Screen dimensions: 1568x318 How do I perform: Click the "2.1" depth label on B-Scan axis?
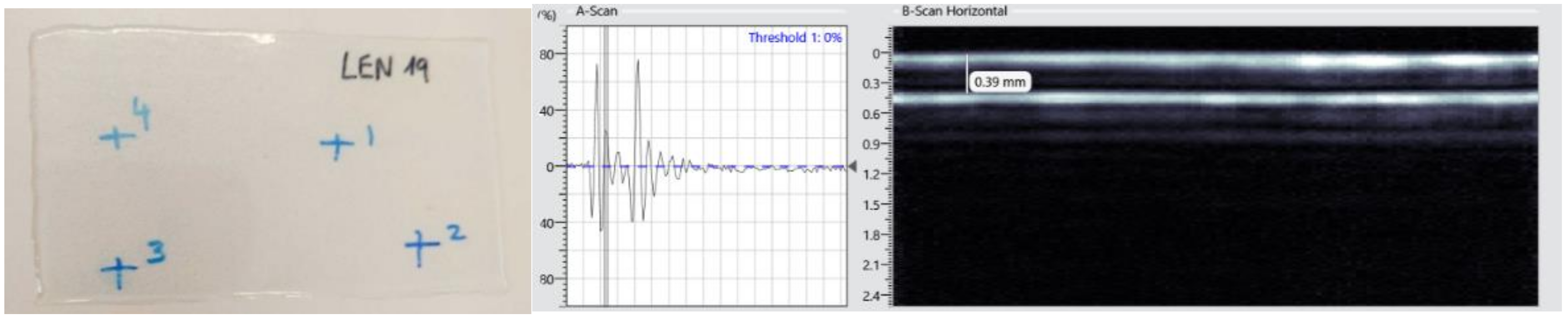coord(872,266)
